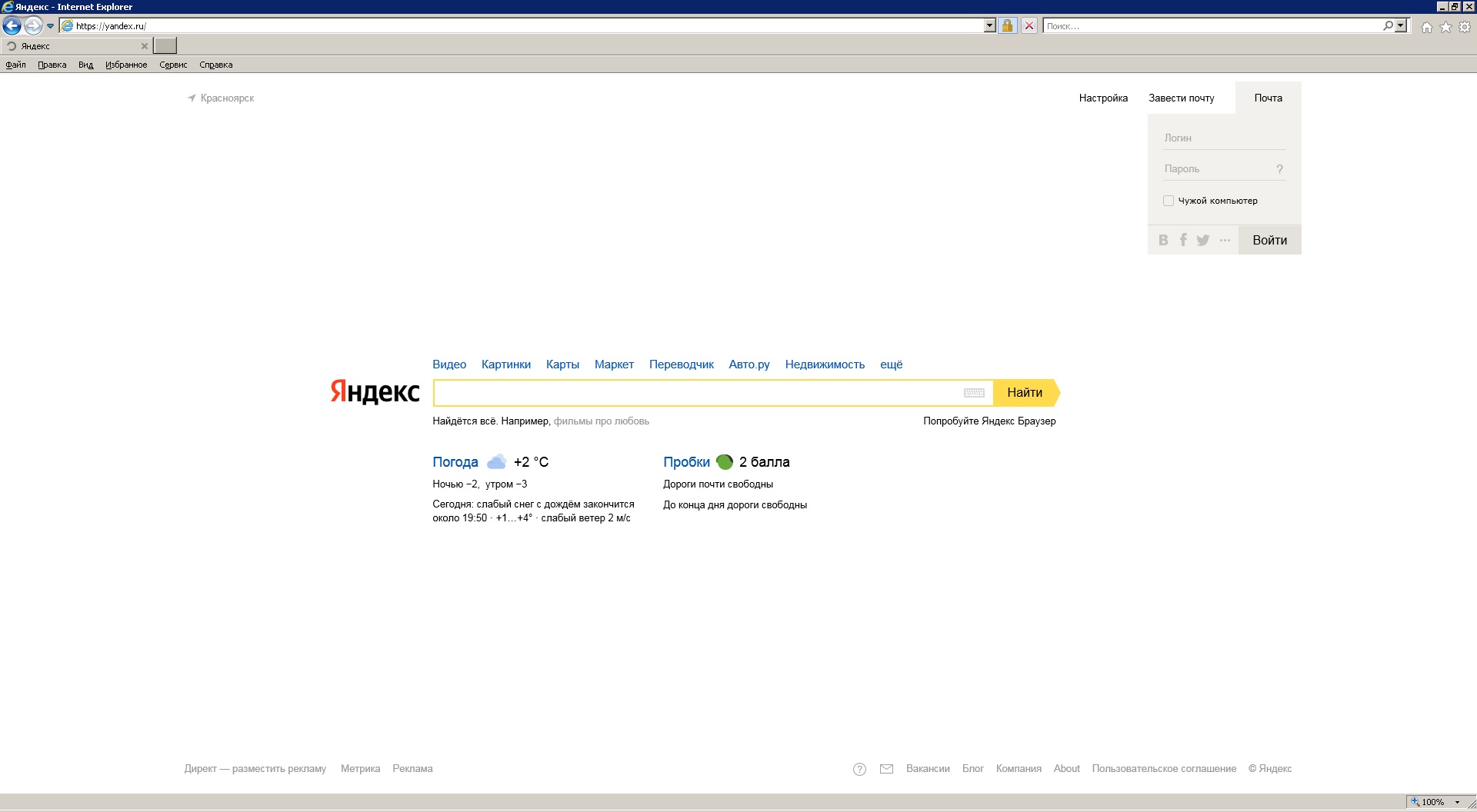Click the Stop loading red X icon
1477x812 pixels.
1029,26
